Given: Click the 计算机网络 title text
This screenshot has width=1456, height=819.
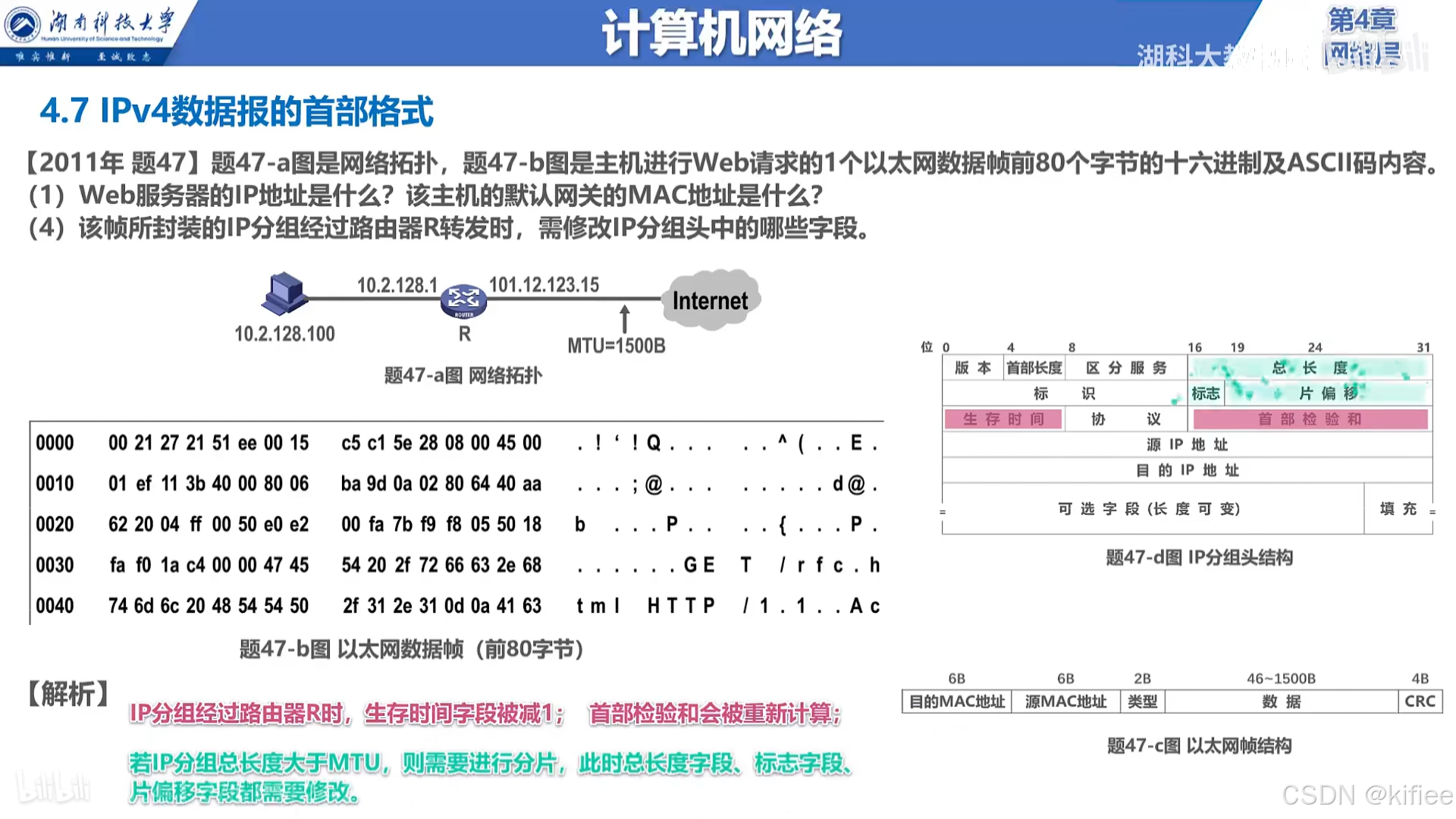Looking at the screenshot, I should pyautogui.click(x=722, y=34).
